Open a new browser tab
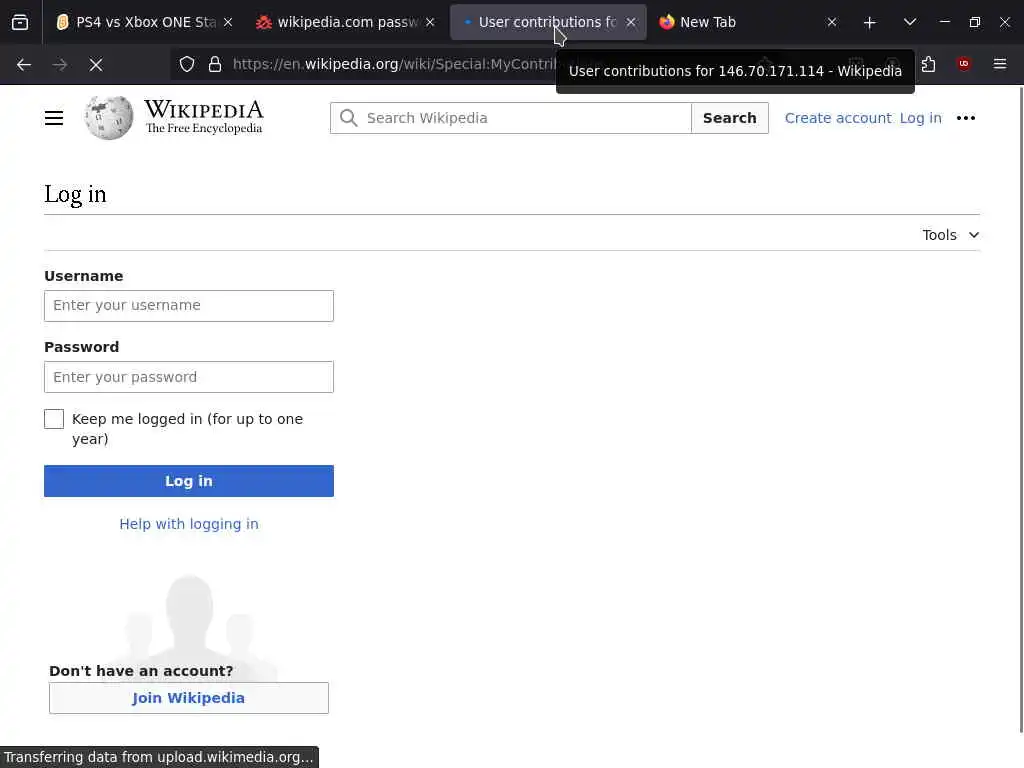 869,22
